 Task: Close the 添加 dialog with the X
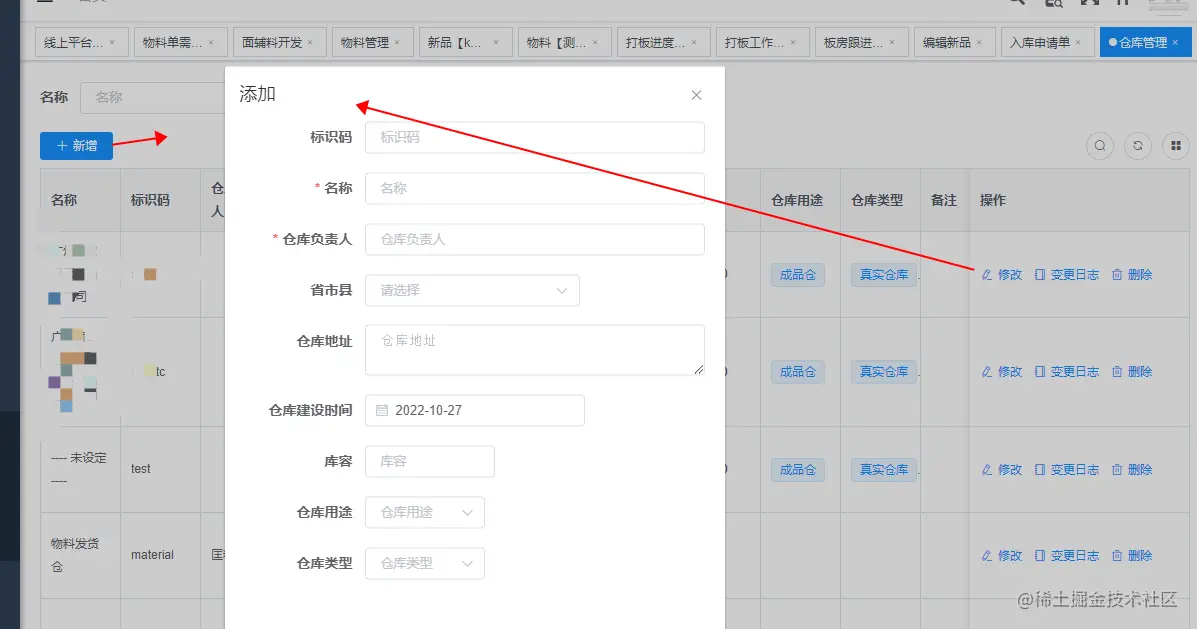click(x=696, y=95)
